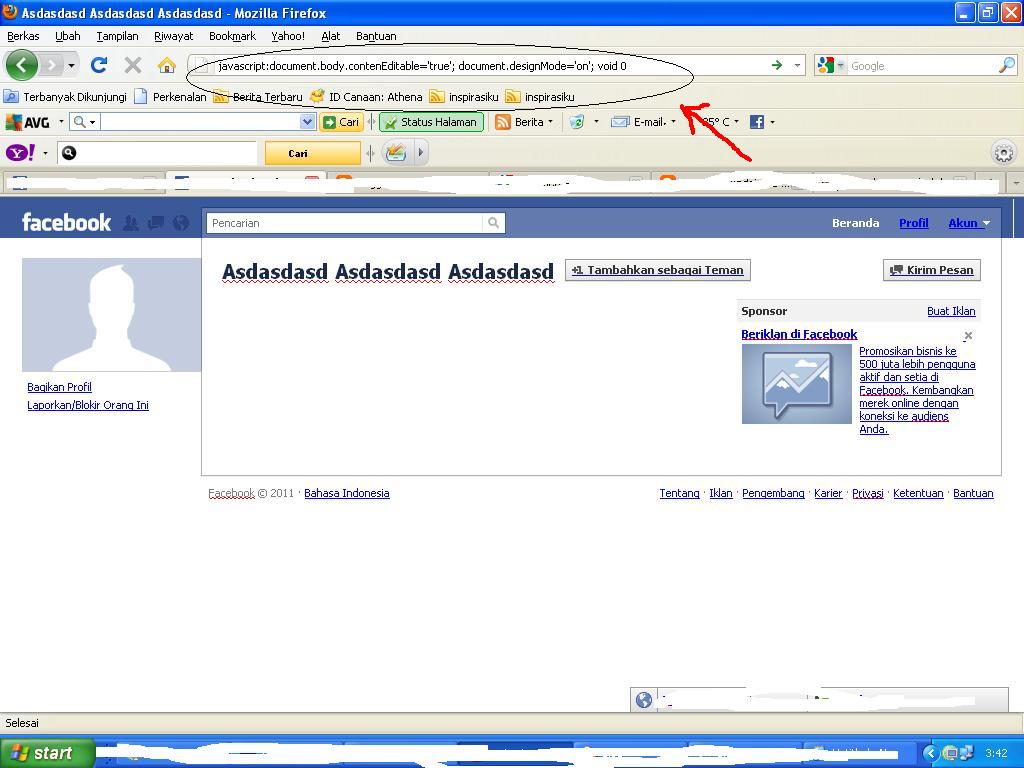Open the Windows start button

(47, 753)
